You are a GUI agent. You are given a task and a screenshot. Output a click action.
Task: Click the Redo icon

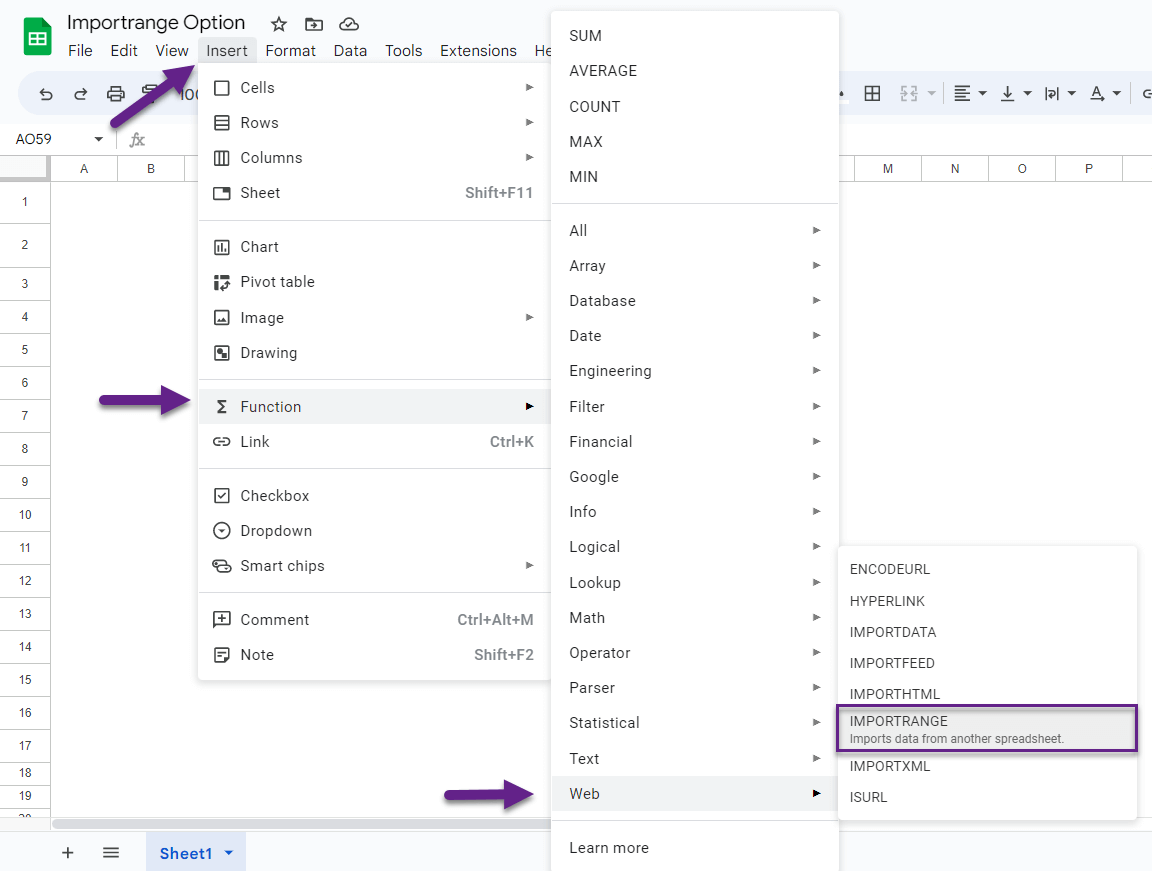[x=81, y=93]
